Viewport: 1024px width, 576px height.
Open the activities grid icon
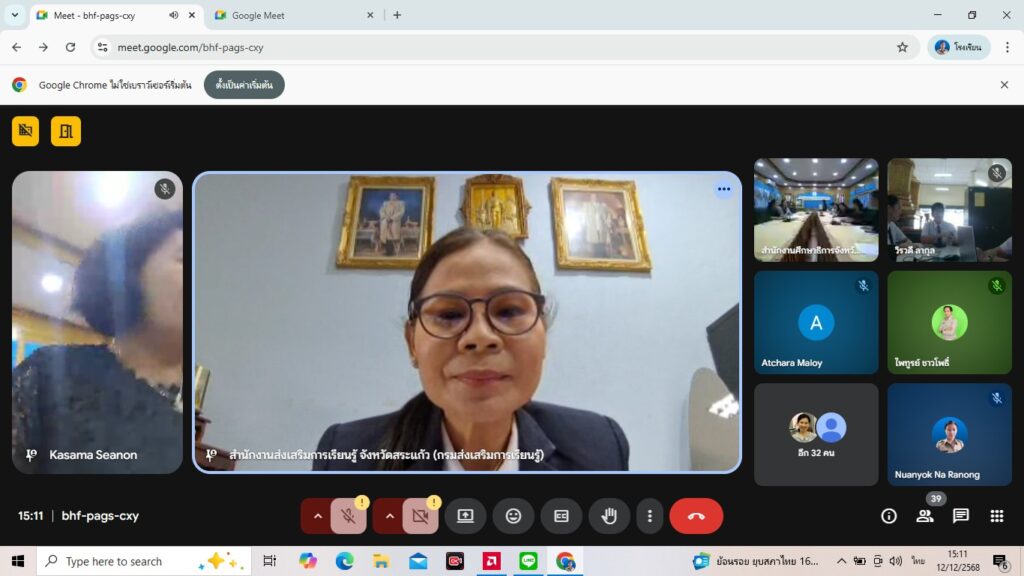tap(996, 516)
